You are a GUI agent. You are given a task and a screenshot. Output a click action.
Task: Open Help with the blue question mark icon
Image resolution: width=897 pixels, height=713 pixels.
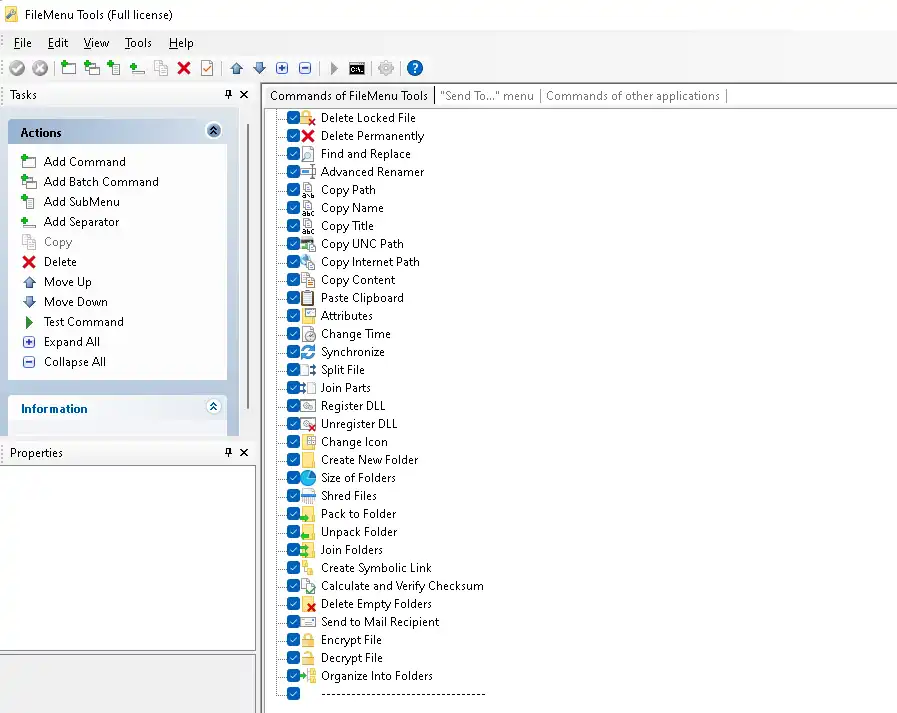pos(415,68)
